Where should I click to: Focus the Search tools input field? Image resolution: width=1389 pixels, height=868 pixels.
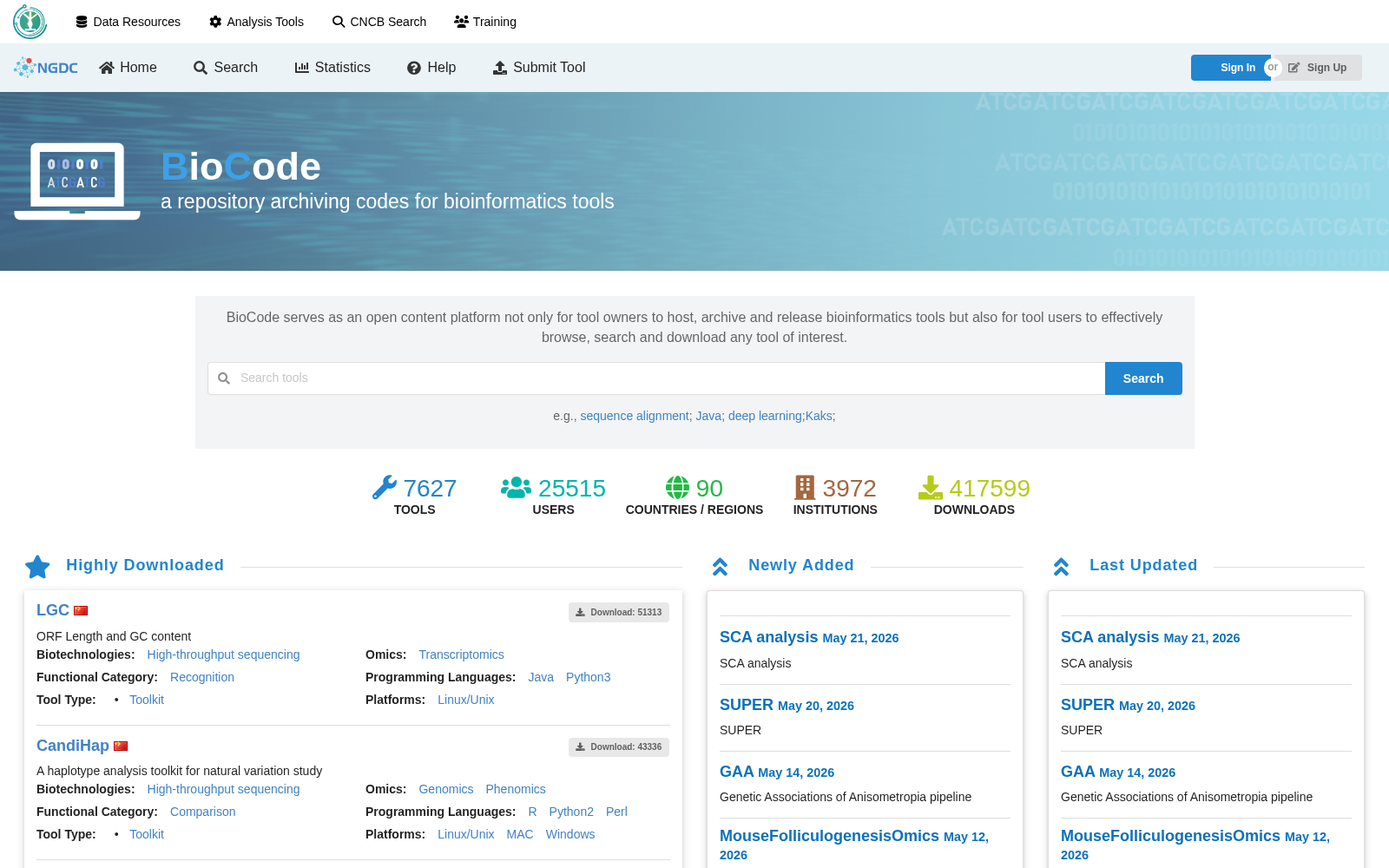click(x=656, y=378)
